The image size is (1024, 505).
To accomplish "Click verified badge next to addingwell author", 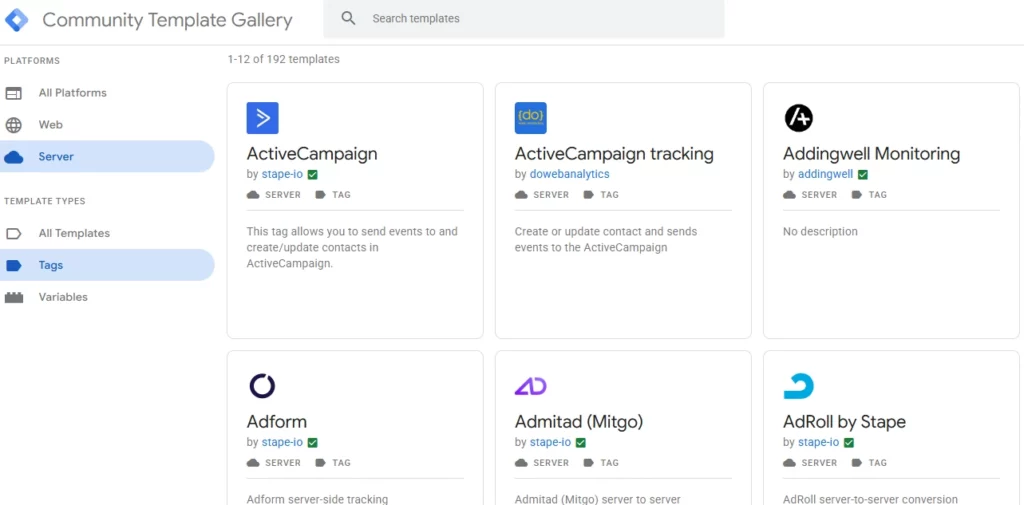I will [863, 174].
